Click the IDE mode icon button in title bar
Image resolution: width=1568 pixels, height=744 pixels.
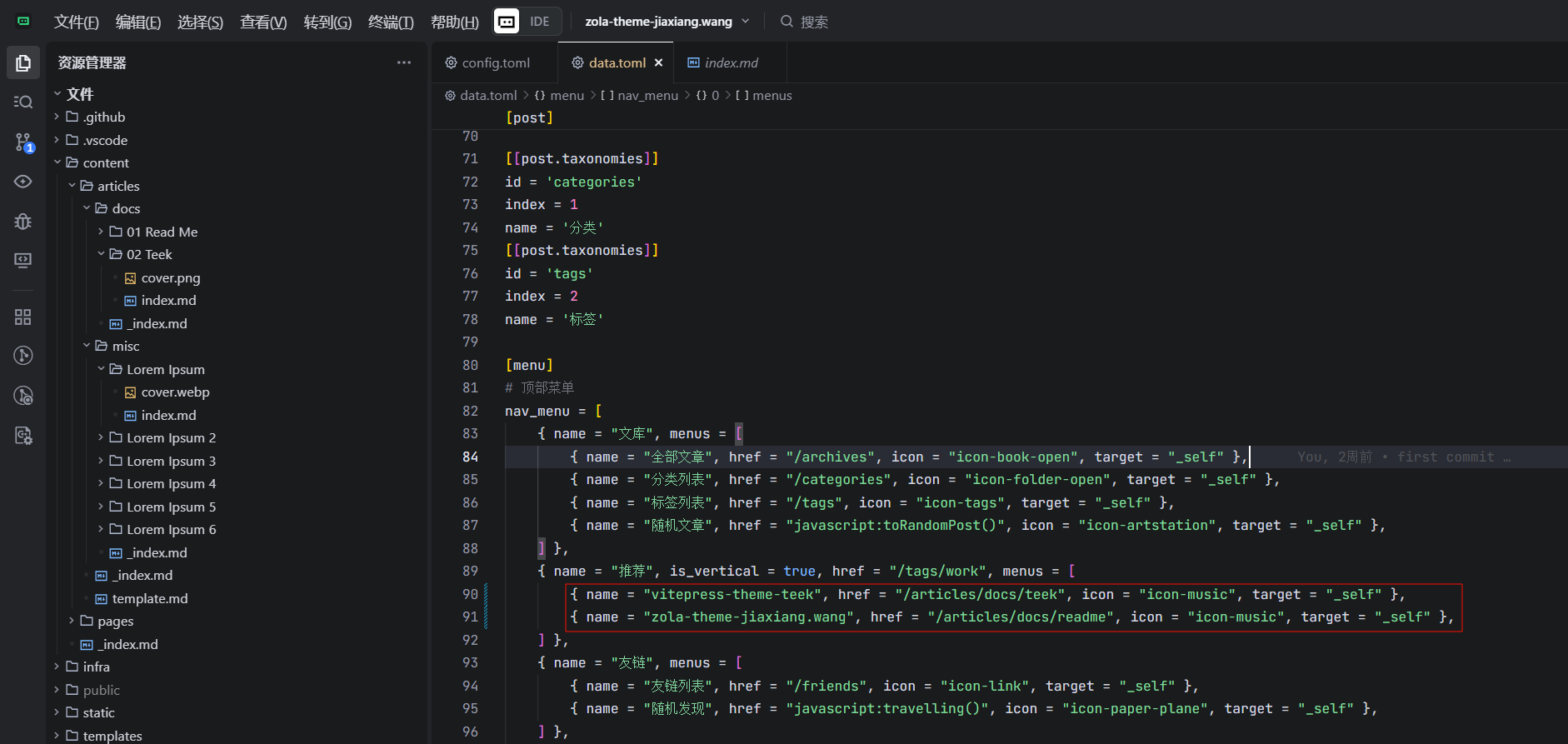click(x=507, y=21)
